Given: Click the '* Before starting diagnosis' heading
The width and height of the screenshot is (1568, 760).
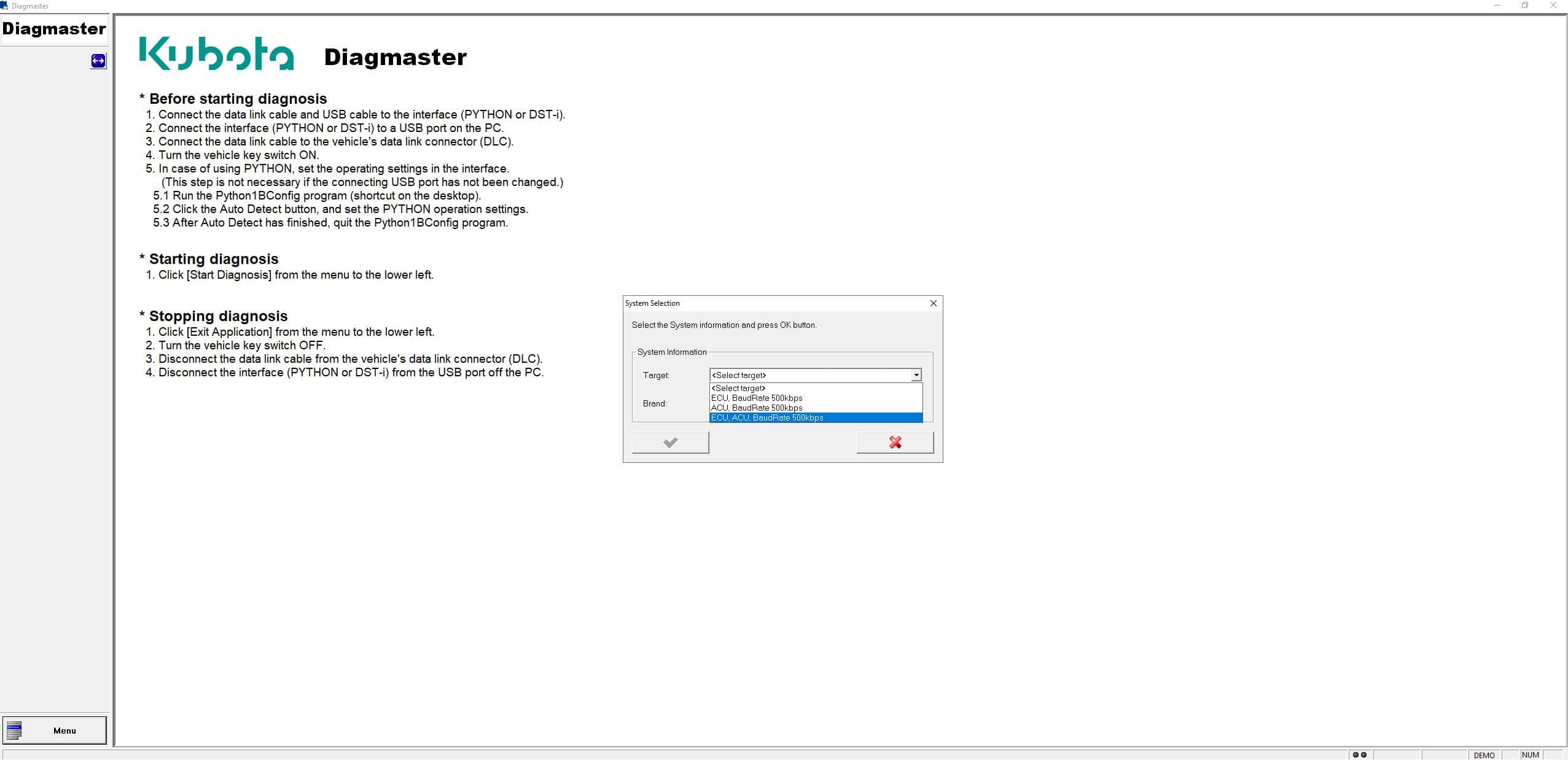Looking at the screenshot, I should [233, 99].
